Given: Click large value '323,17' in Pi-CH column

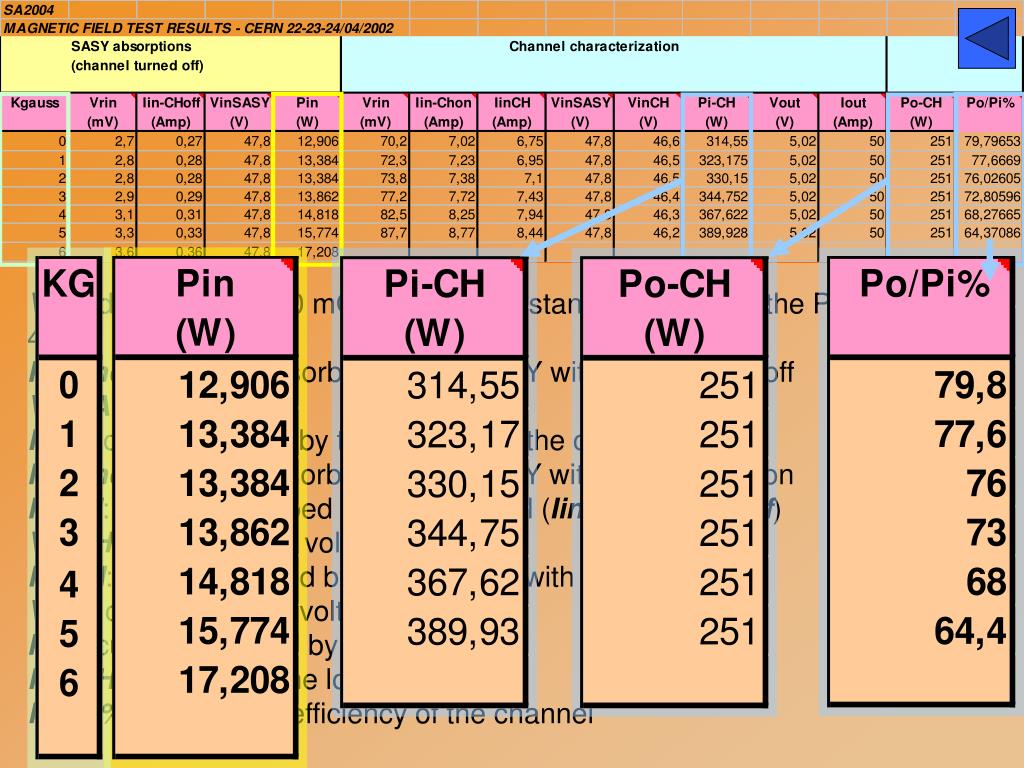Looking at the screenshot, I should click(463, 435).
